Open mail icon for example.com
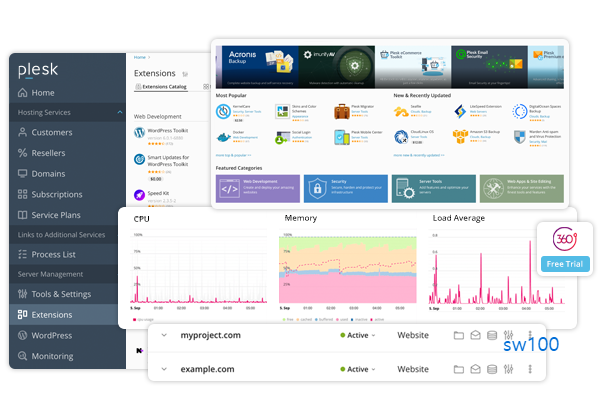 pyautogui.click(x=475, y=369)
